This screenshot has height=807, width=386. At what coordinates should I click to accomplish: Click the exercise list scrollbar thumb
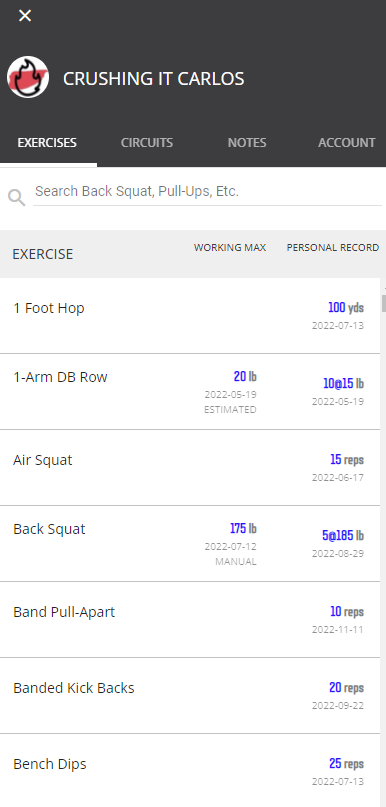pos(383,304)
